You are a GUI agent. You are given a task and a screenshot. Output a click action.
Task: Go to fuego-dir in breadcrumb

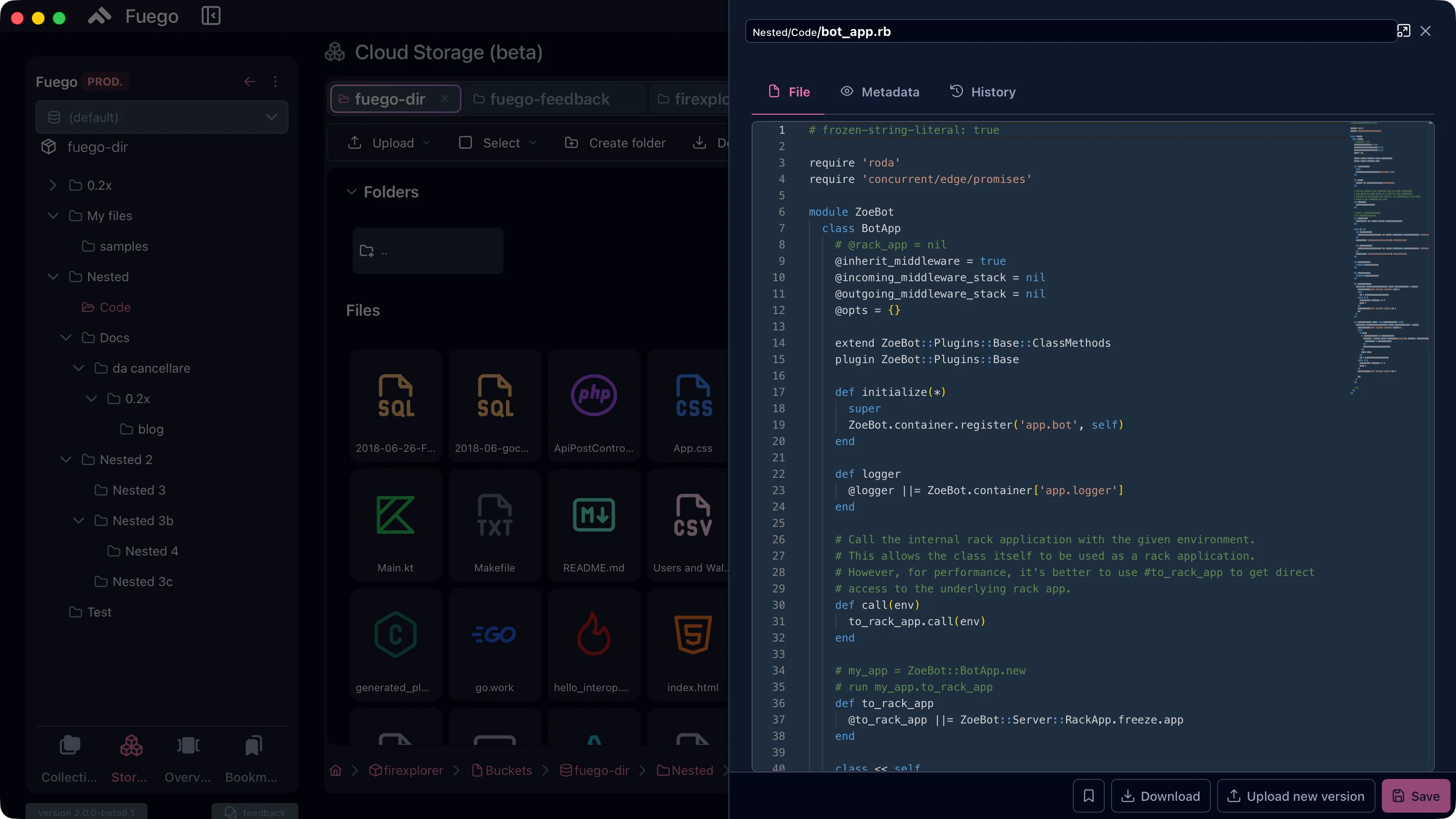tap(595, 770)
